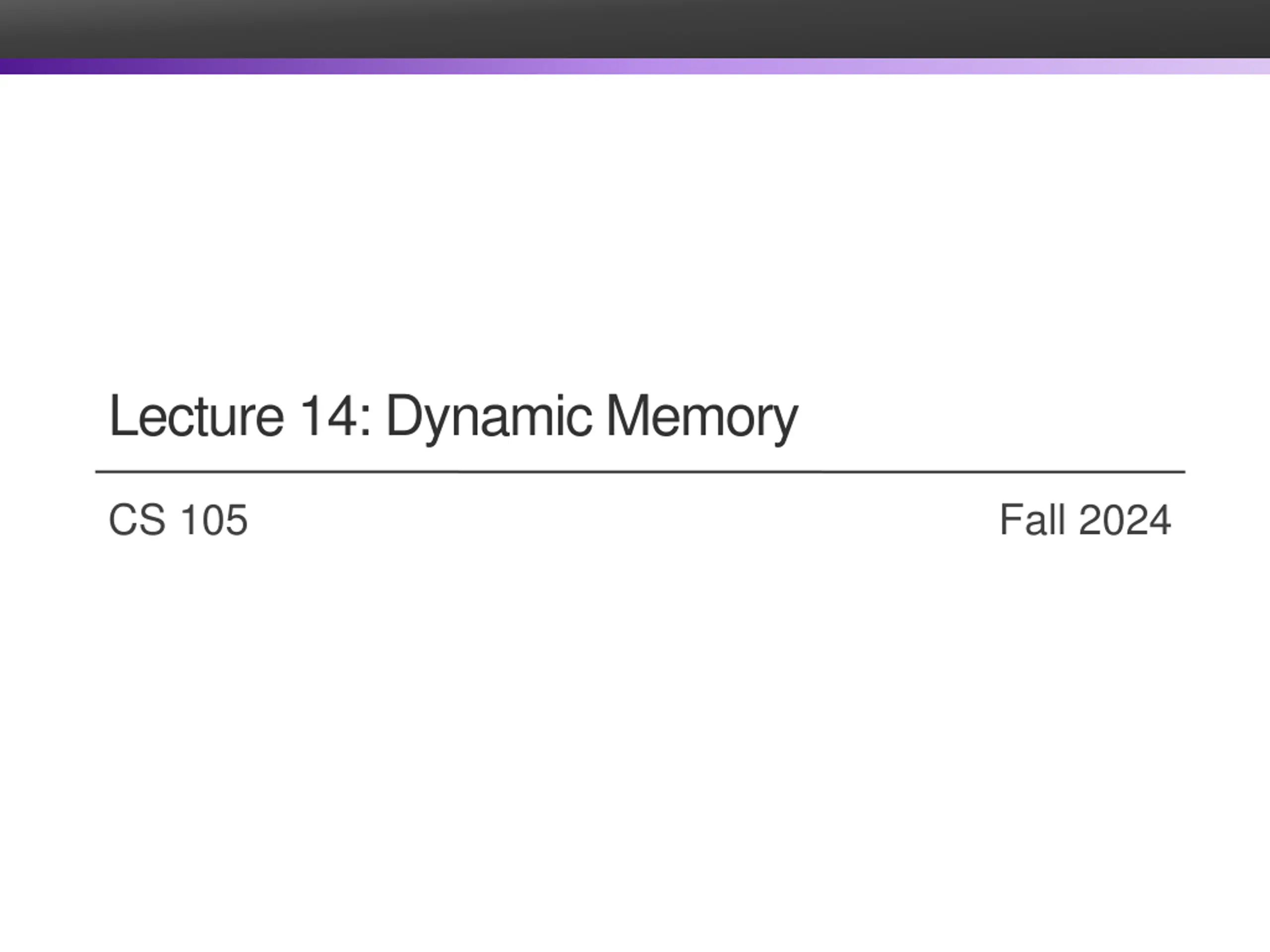Click the letter "L" starting the title
Image resolution: width=1270 pixels, height=952 pixels.
[123, 416]
